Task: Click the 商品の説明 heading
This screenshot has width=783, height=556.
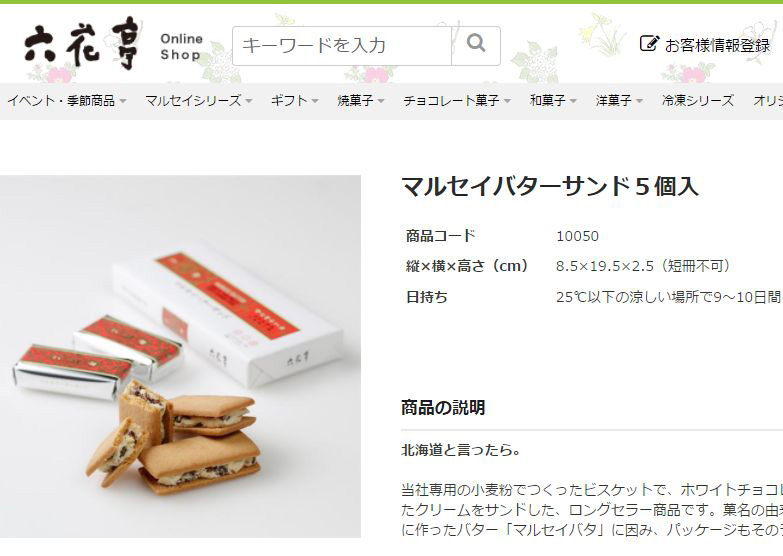Action: click(x=443, y=408)
